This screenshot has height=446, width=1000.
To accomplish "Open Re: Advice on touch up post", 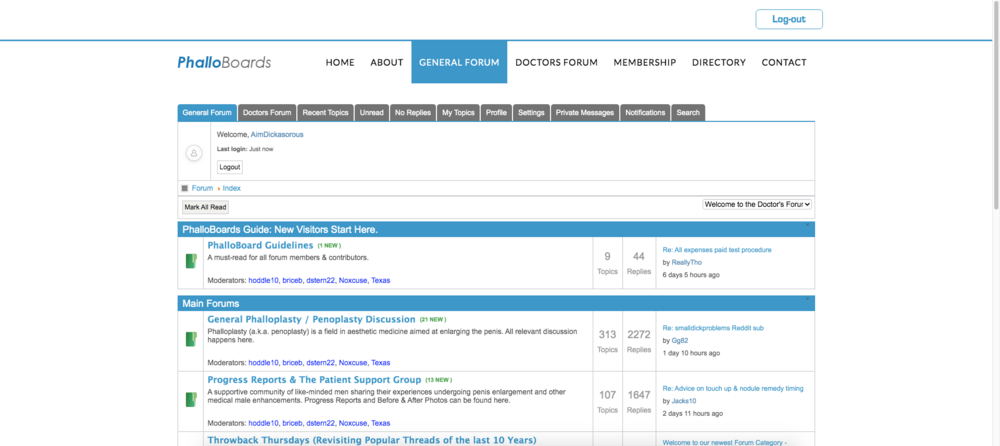I will pos(733,388).
